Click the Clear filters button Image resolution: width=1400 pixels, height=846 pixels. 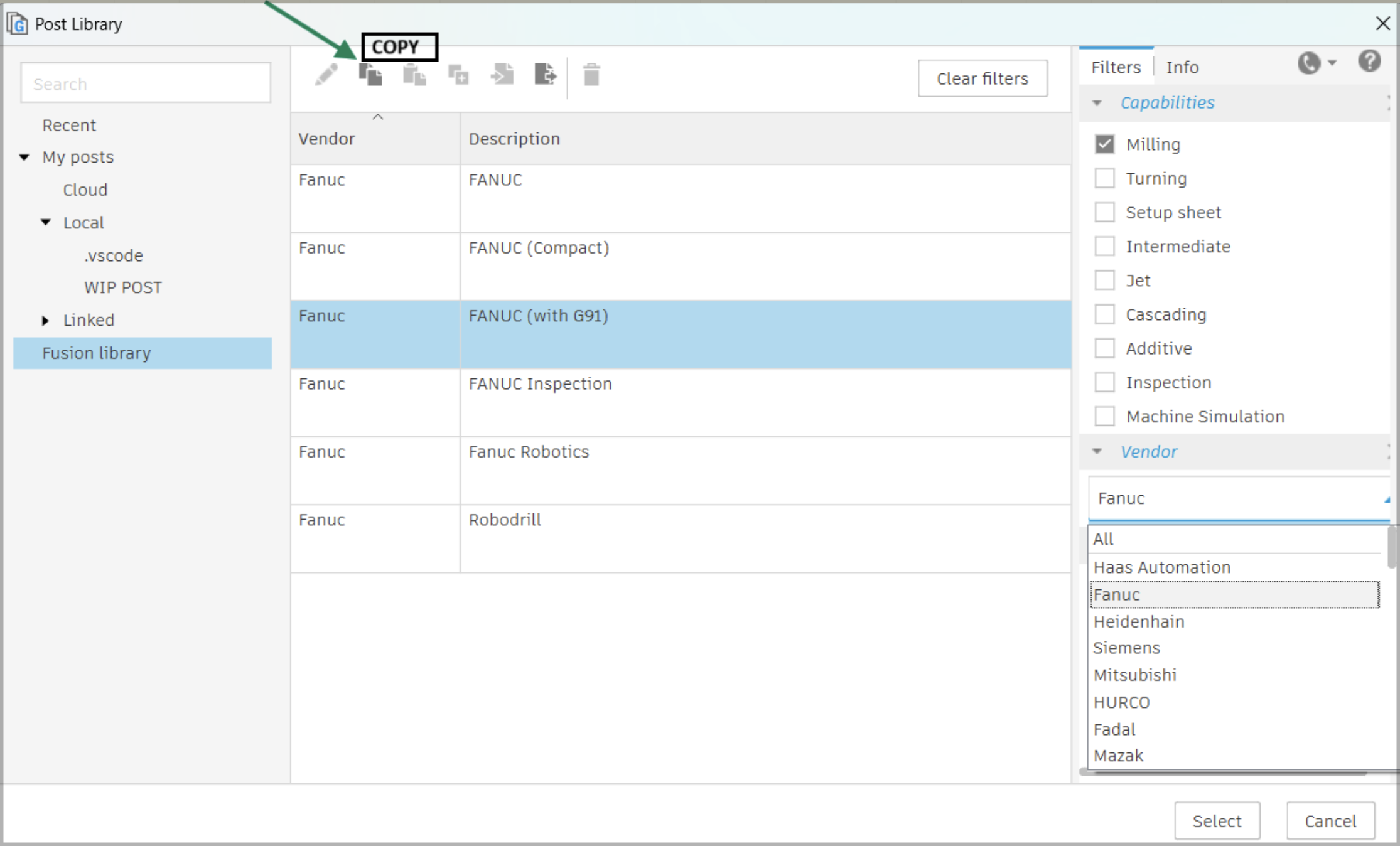coord(982,78)
